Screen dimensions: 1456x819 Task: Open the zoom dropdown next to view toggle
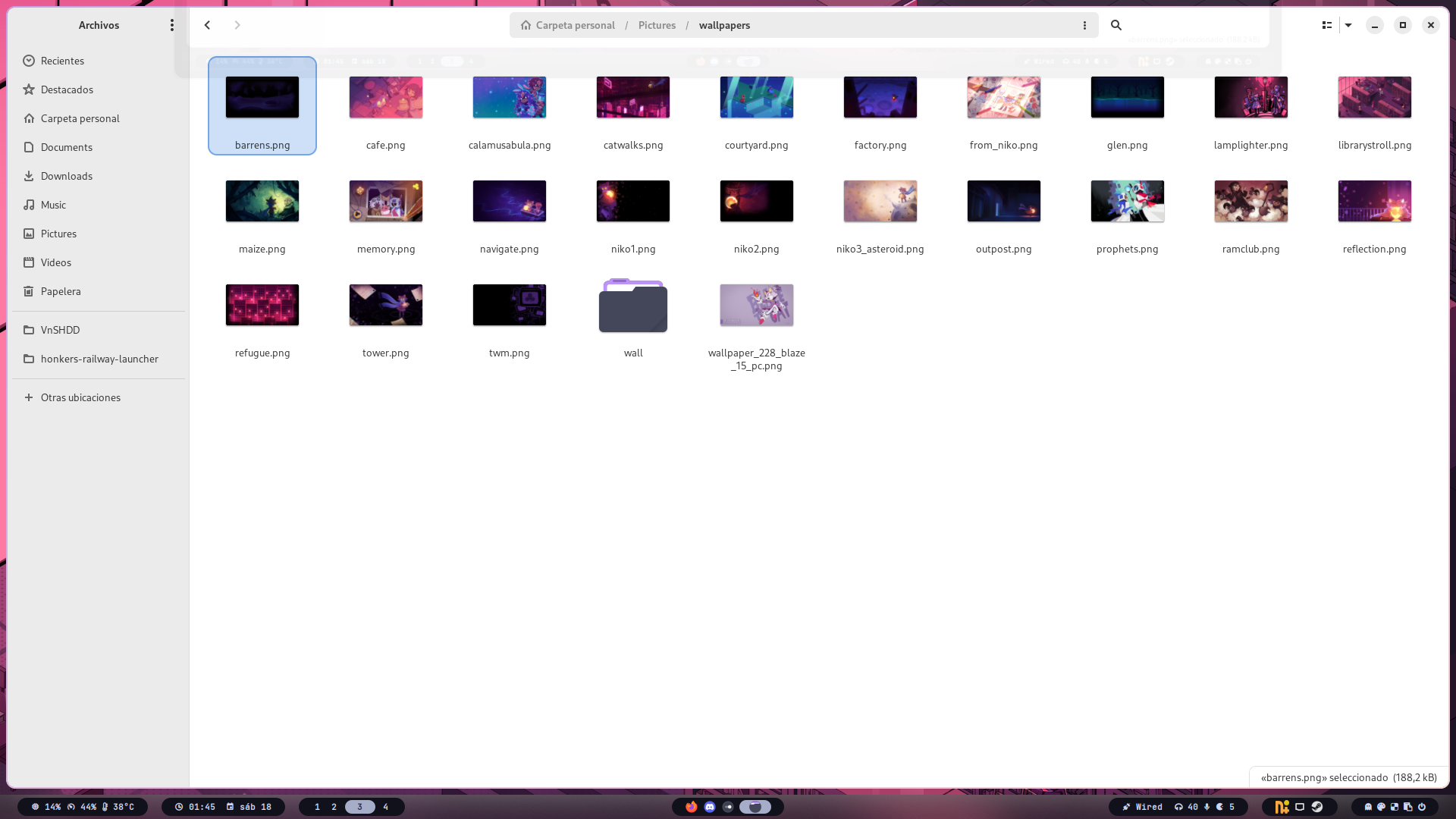click(x=1348, y=25)
